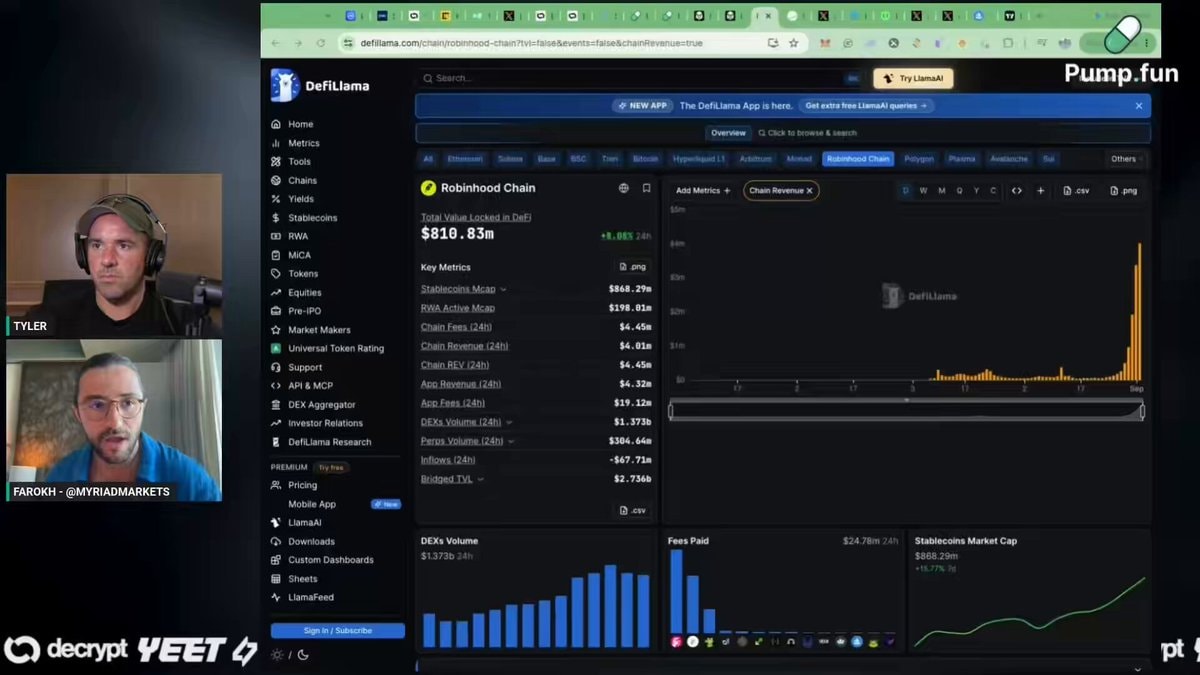Select the Ethereum chain tab

pyautogui.click(x=465, y=159)
